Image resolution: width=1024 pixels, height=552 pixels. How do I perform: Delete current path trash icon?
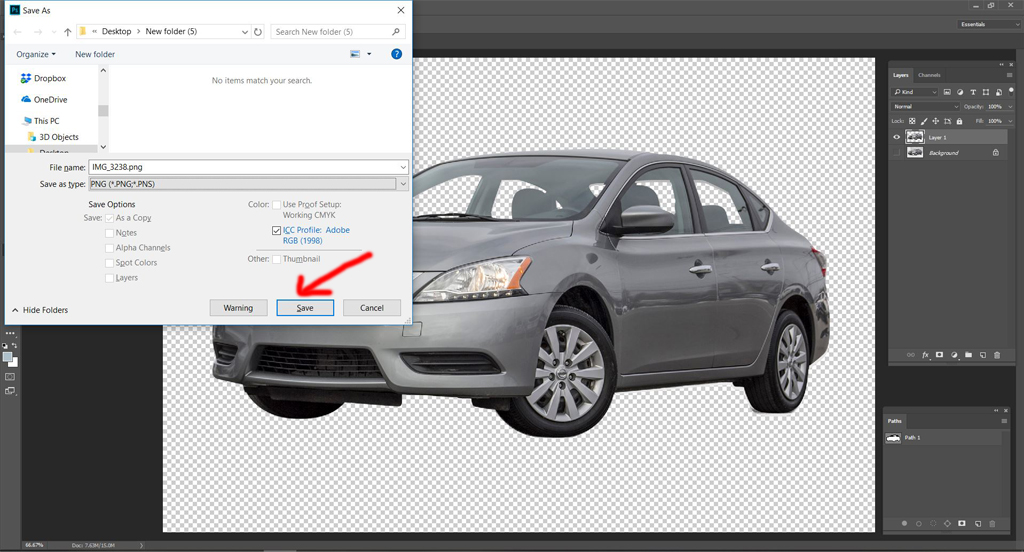coord(992,523)
